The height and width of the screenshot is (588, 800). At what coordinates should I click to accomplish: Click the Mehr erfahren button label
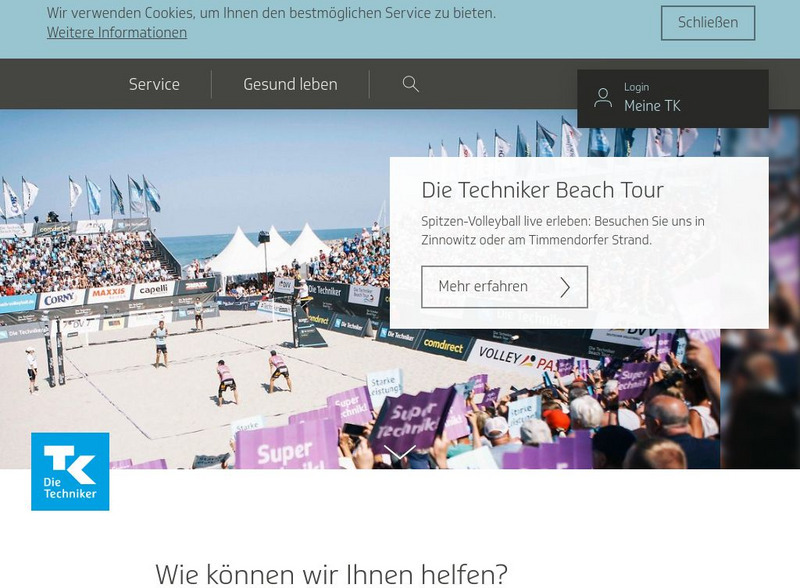pos(483,286)
